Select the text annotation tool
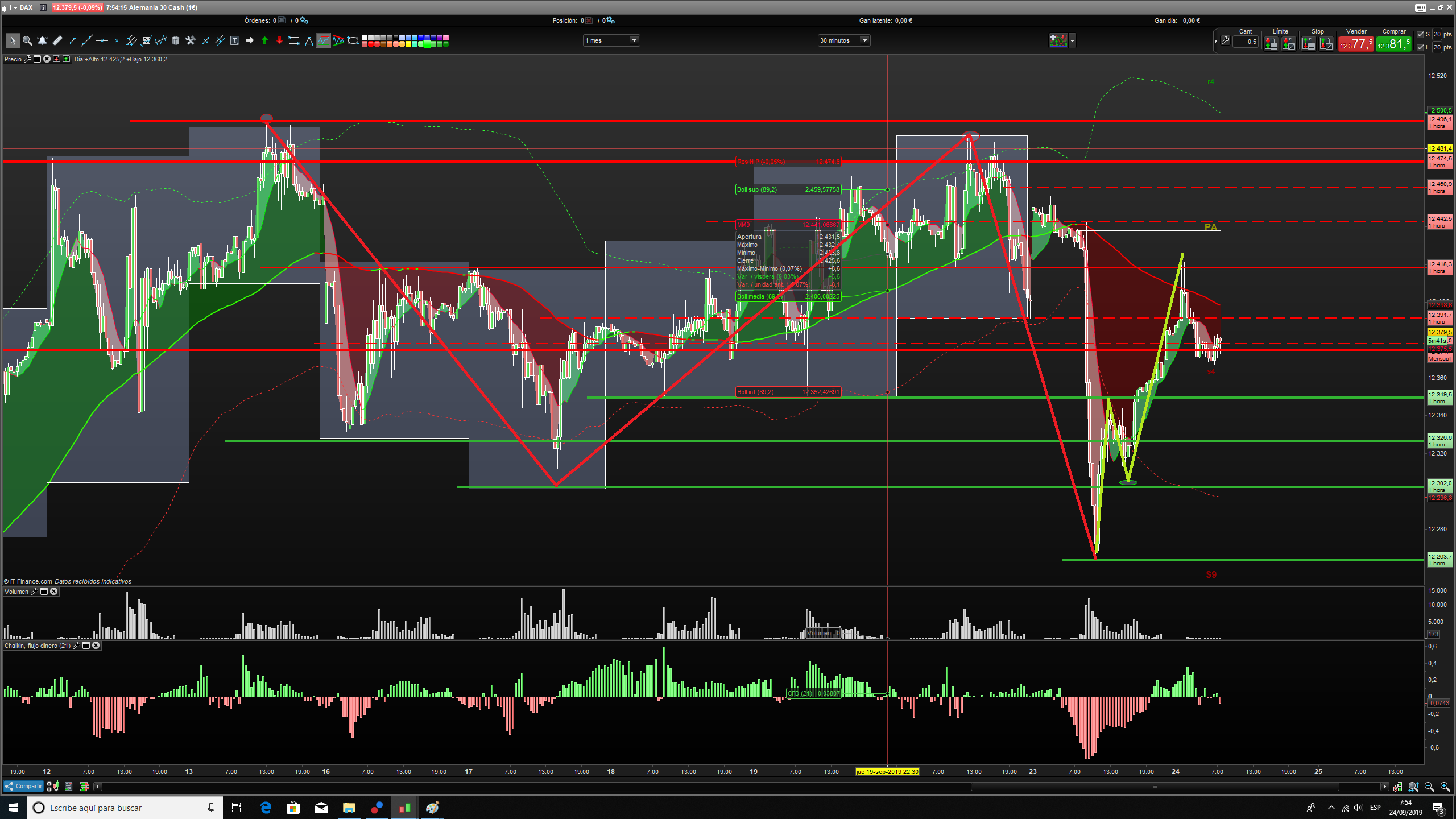The image size is (1456, 819). pos(235,40)
